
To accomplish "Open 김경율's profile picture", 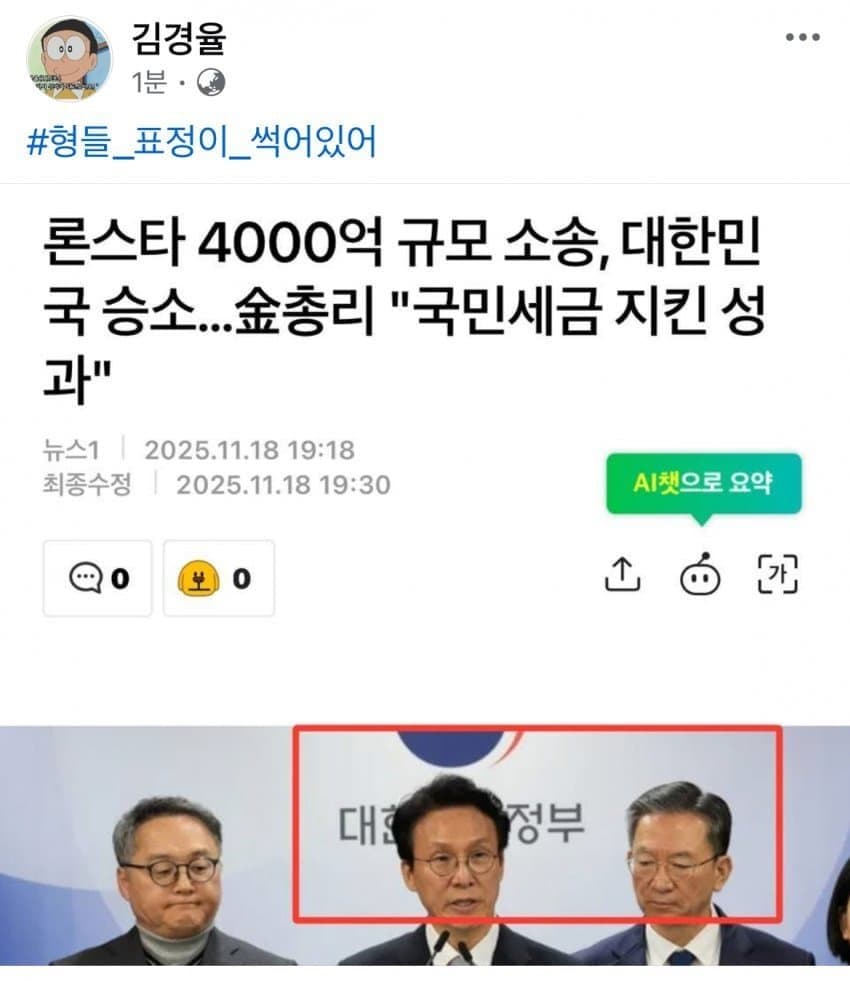I will point(69,59).
